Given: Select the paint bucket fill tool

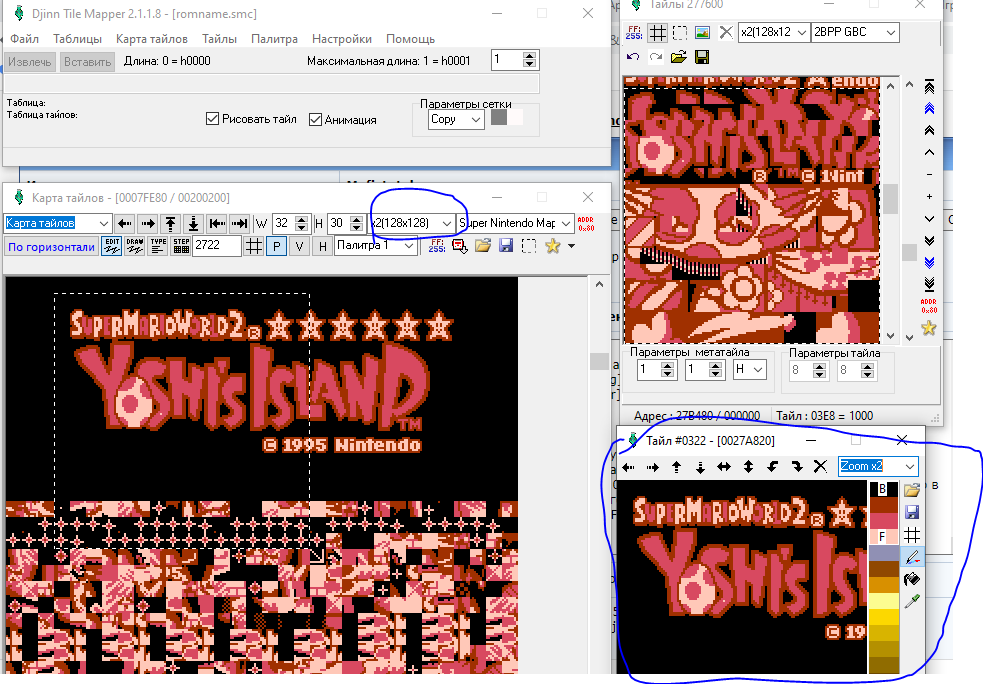Looking at the screenshot, I should [912, 579].
